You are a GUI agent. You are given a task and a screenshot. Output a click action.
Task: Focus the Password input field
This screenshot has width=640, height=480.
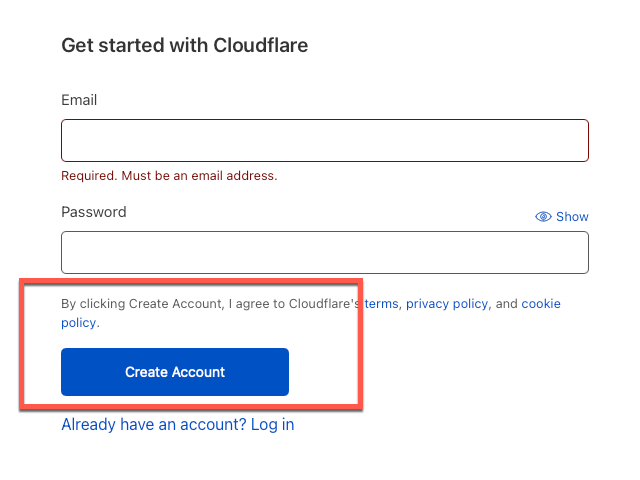click(x=325, y=252)
